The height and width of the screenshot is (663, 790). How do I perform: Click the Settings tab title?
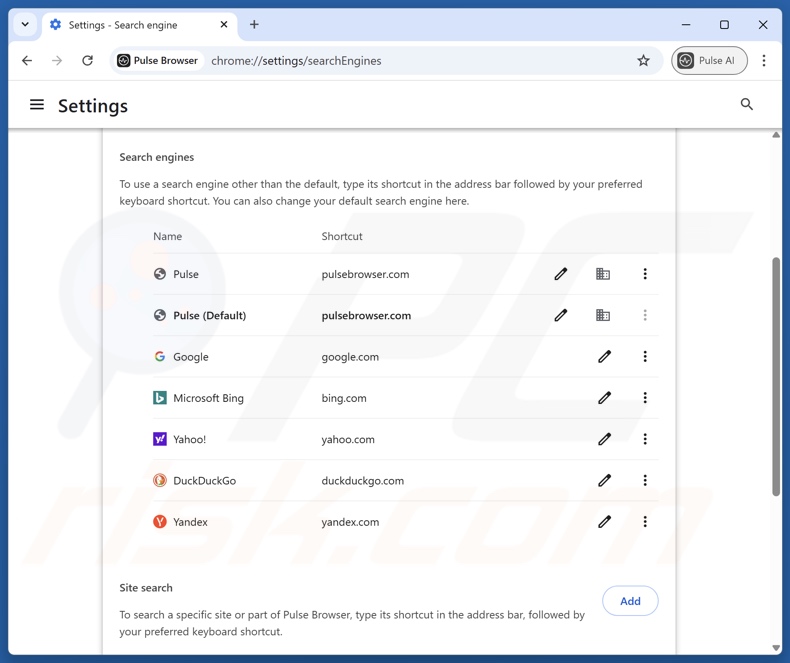(123, 25)
